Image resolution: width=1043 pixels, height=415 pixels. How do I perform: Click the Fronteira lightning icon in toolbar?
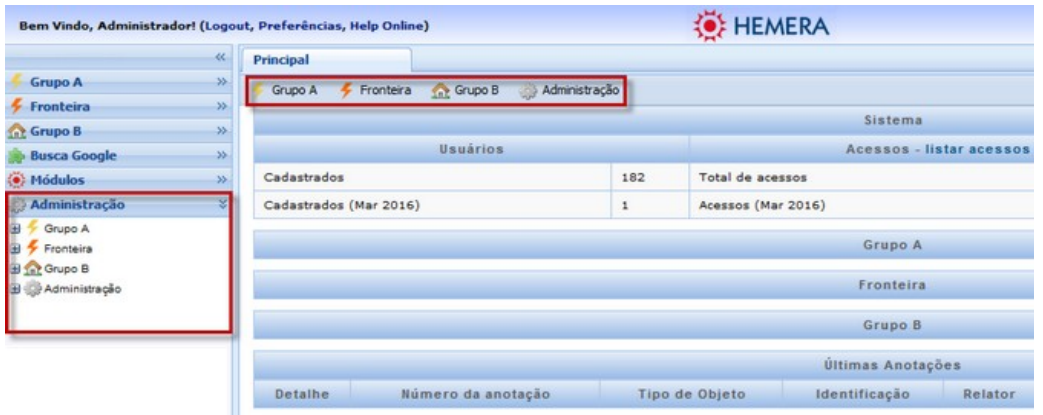[346, 90]
